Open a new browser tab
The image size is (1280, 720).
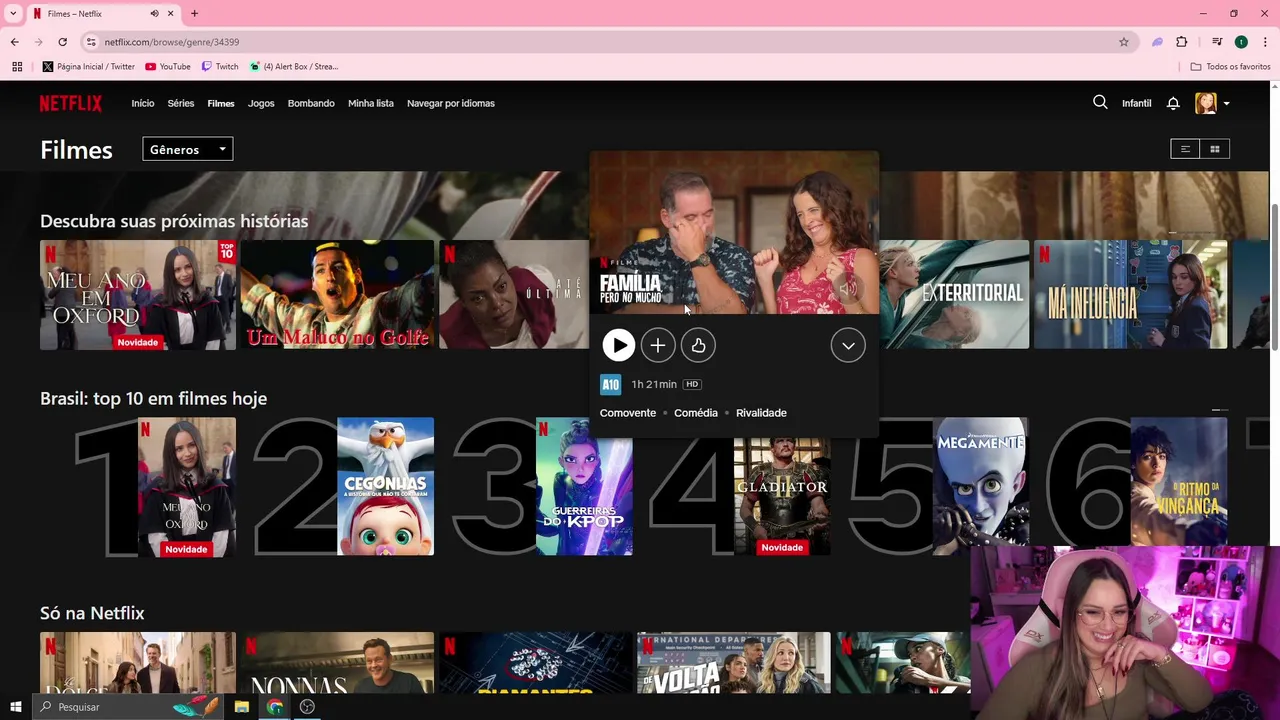tap(194, 14)
